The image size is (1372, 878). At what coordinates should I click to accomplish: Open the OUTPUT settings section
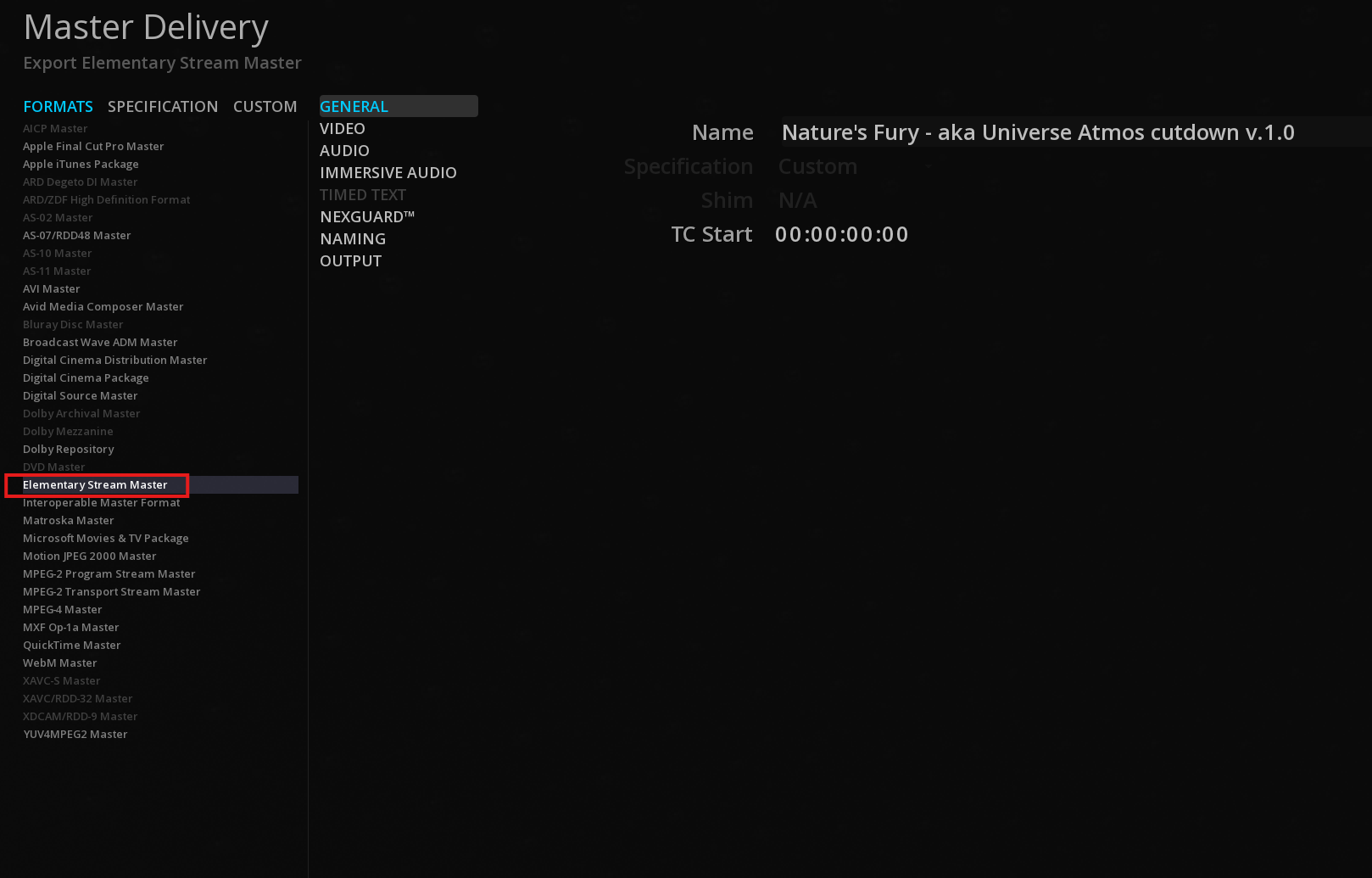[x=350, y=261]
